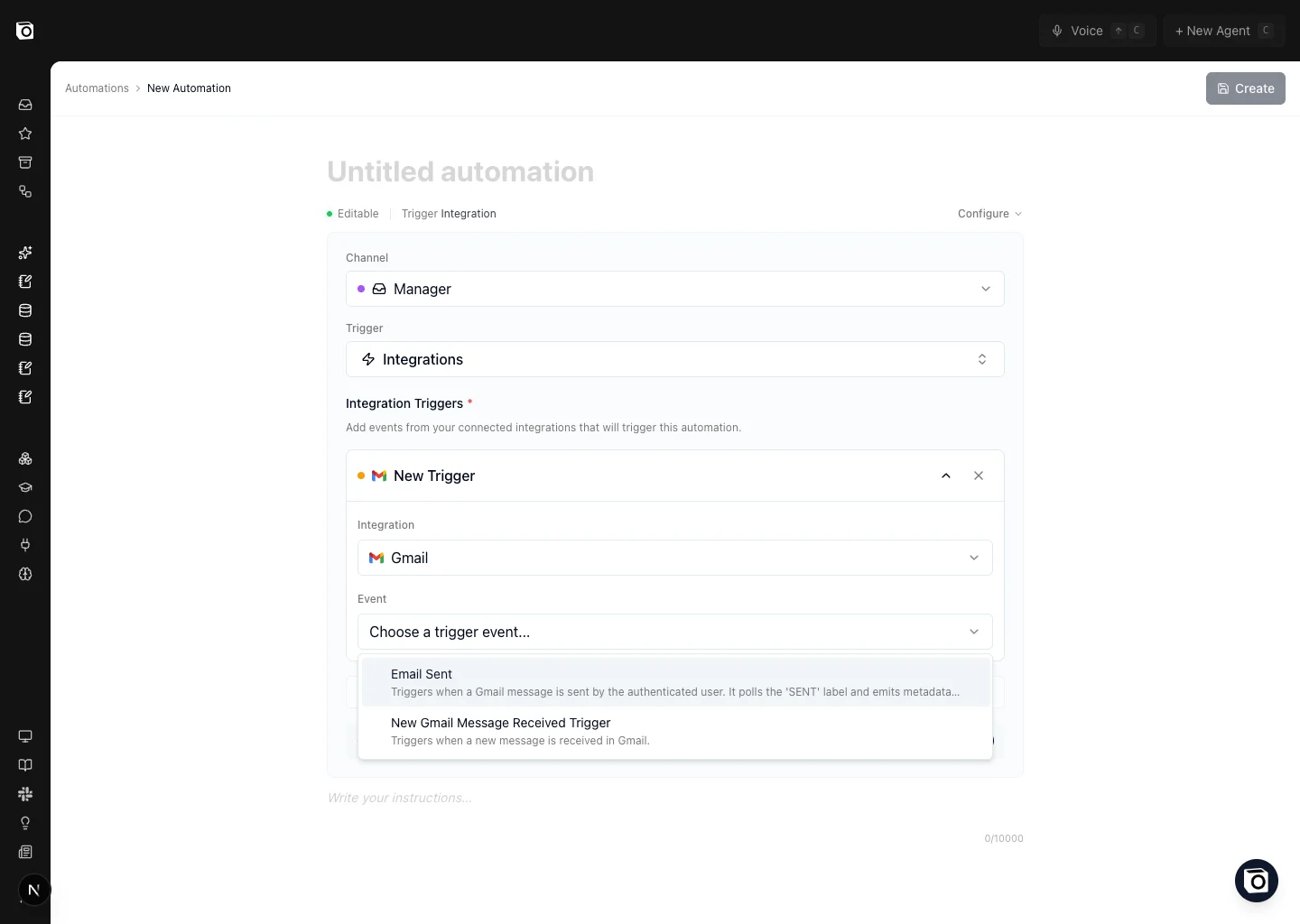Image resolution: width=1300 pixels, height=924 pixels.
Task: Open the stacked cubes sidebar icon
Action: pyautogui.click(x=25, y=458)
